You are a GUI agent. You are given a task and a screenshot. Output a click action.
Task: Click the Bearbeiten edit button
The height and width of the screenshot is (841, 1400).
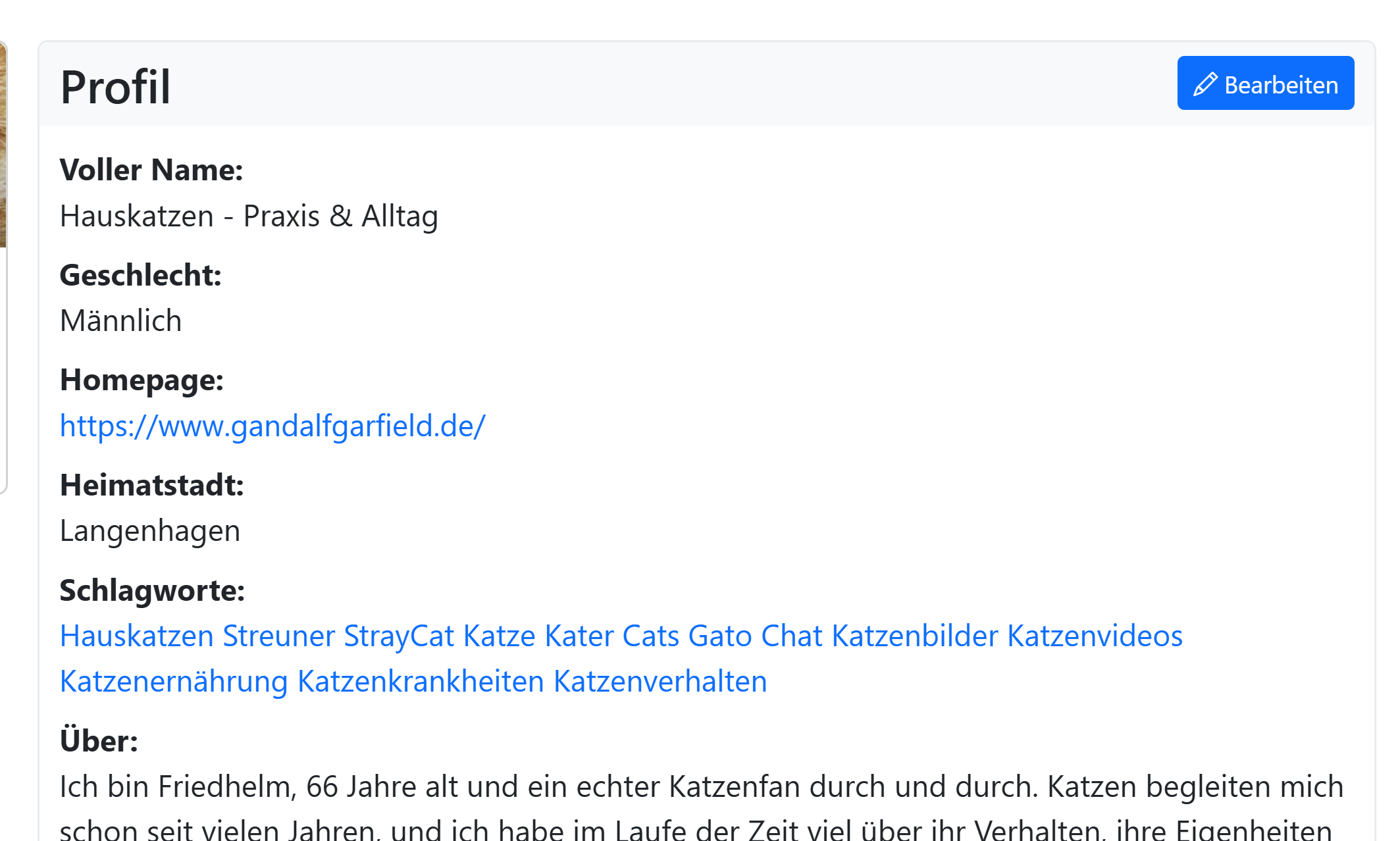pos(1265,83)
